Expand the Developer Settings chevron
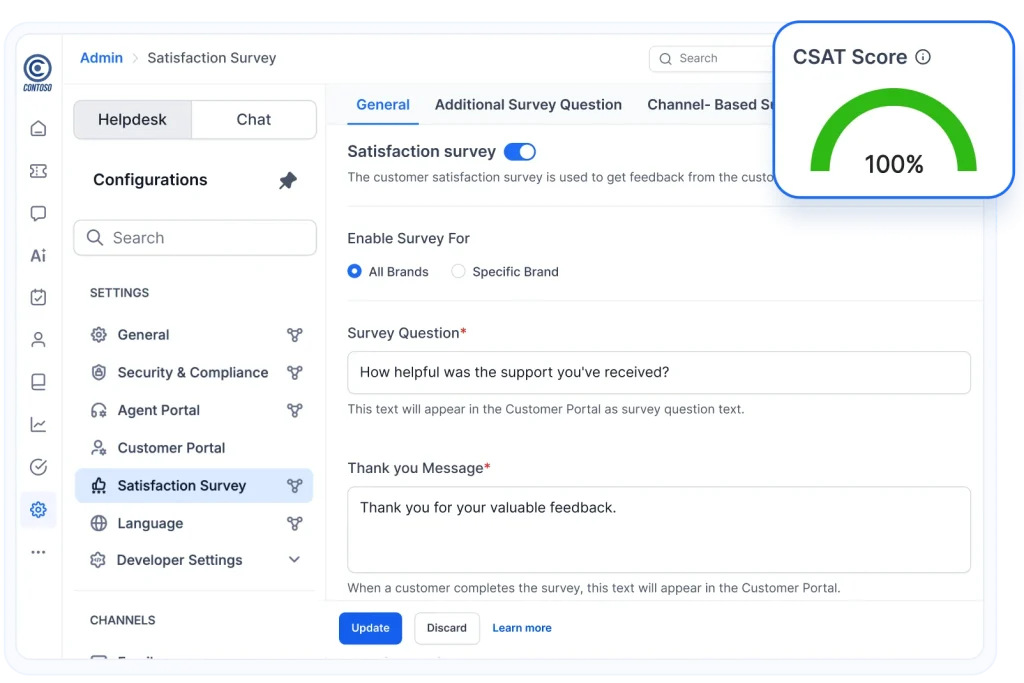 pyautogui.click(x=295, y=560)
